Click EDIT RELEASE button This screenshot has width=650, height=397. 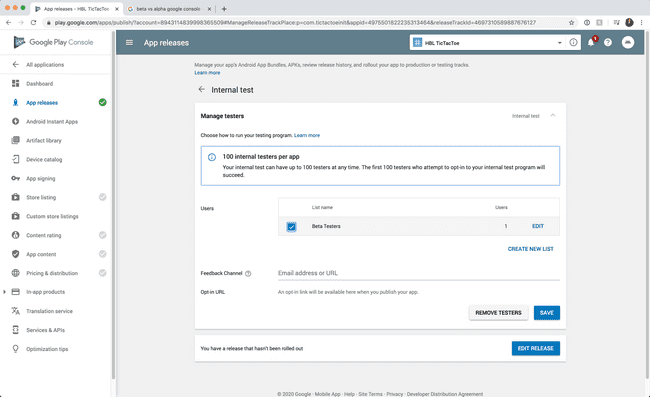tap(536, 348)
